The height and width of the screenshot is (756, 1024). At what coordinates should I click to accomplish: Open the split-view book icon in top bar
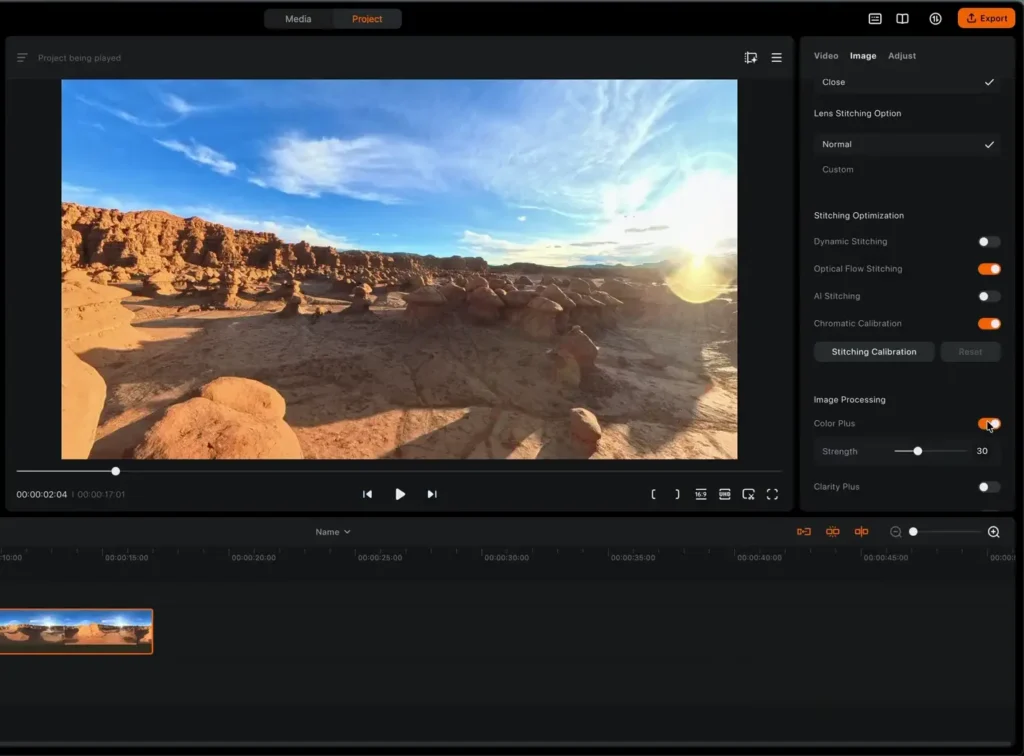tap(902, 18)
